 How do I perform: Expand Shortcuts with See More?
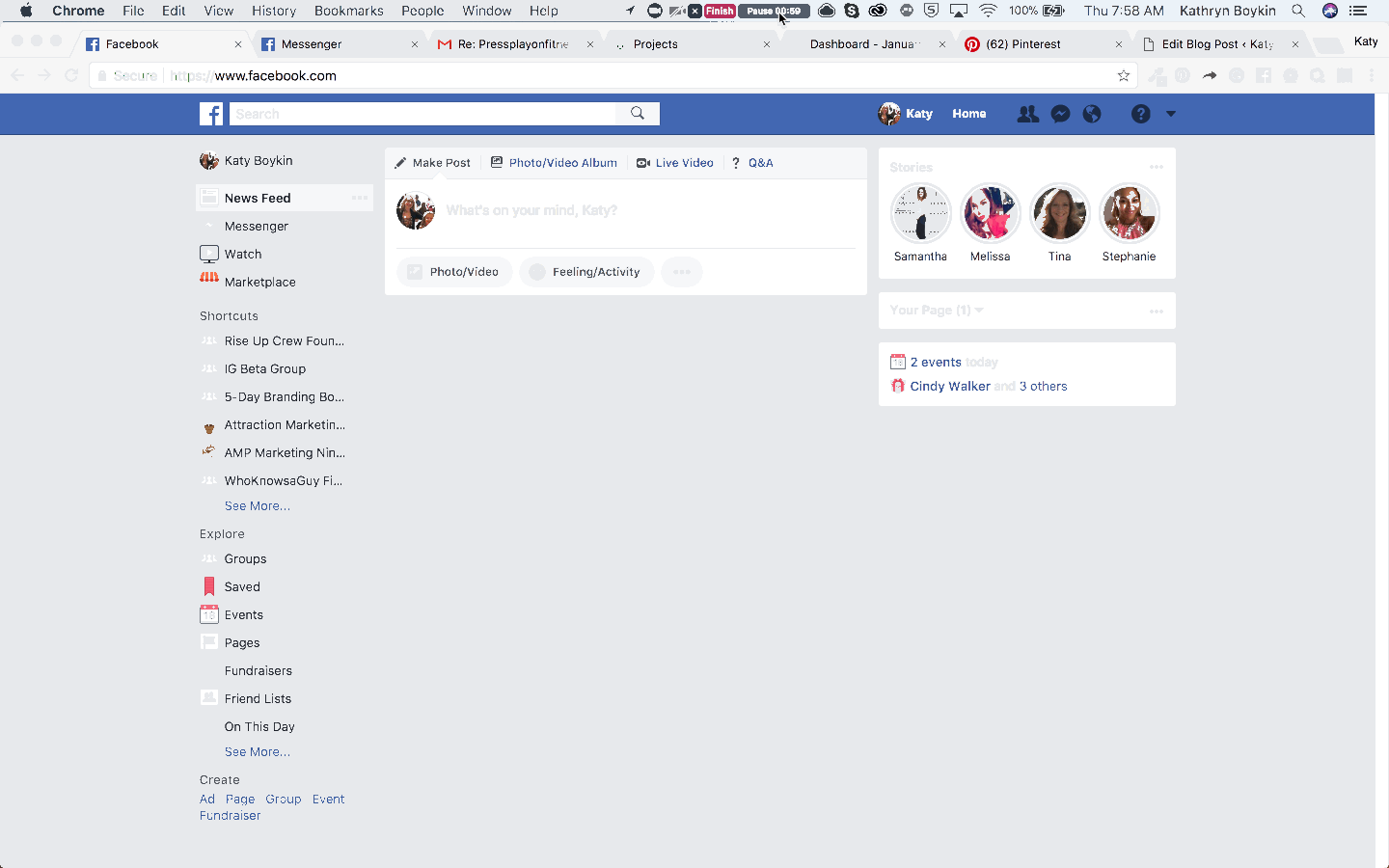[257, 505]
